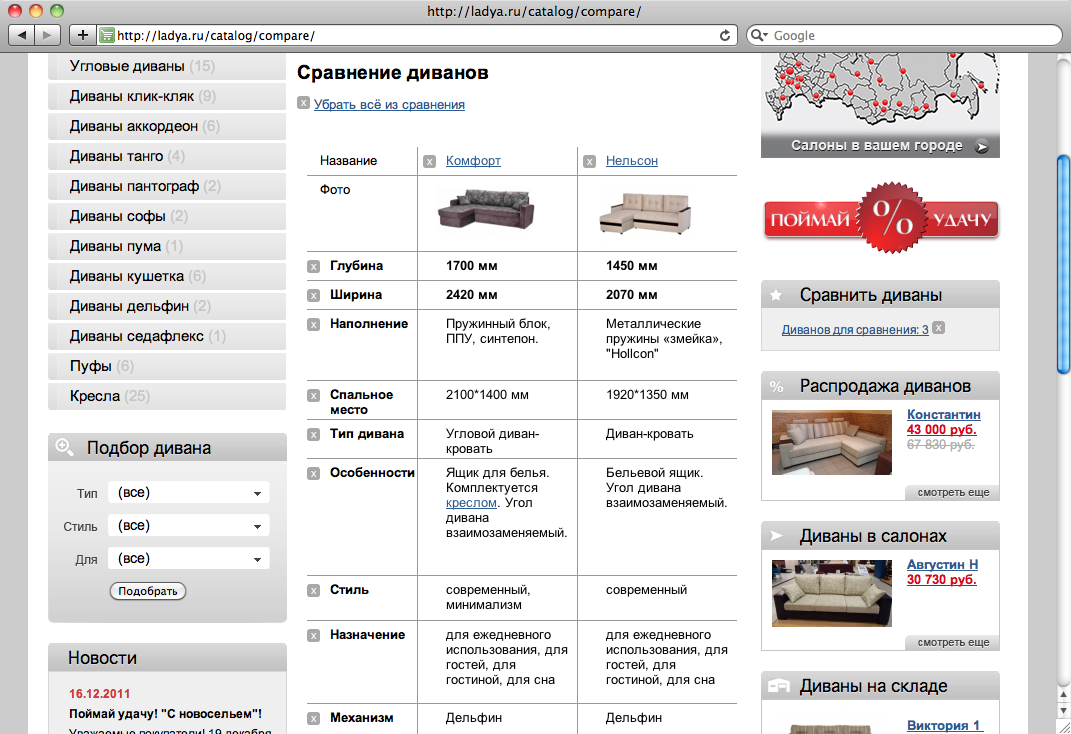Open Диваны софы category
The width and height of the screenshot is (1071, 734).
pyautogui.click(x=167, y=216)
